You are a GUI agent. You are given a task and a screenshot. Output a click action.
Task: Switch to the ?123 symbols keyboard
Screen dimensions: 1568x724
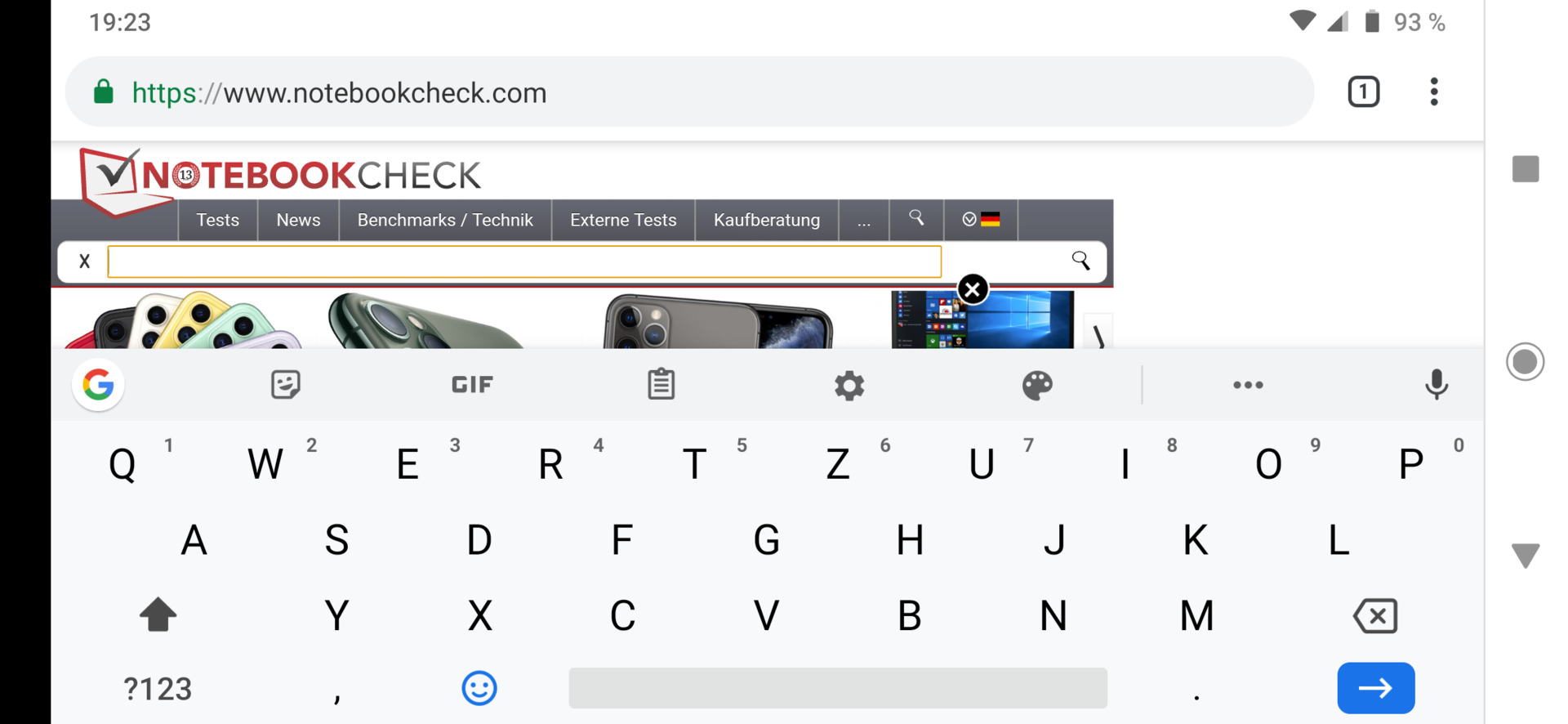coord(158,689)
